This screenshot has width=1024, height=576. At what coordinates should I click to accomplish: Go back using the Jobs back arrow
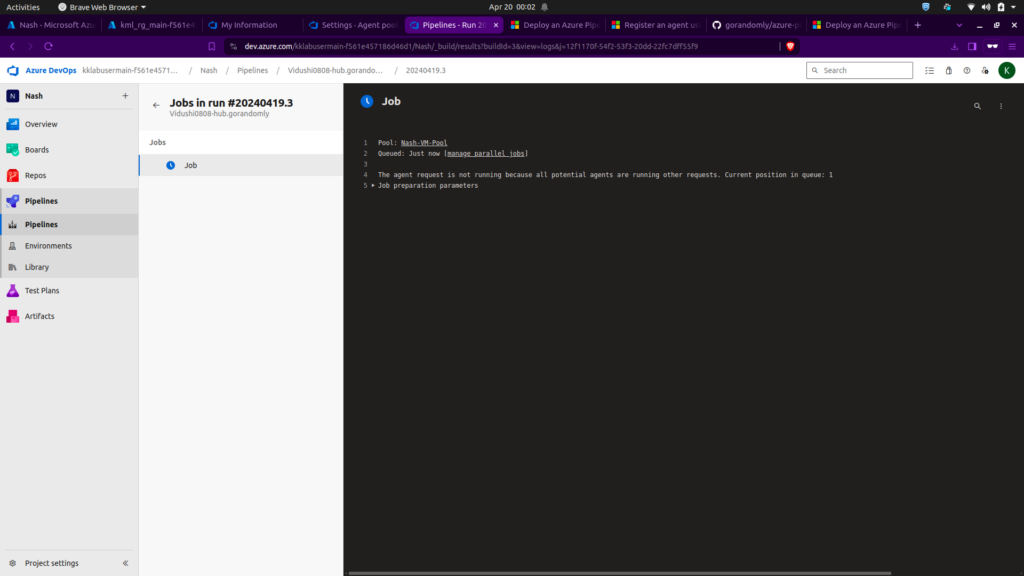(x=156, y=105)
